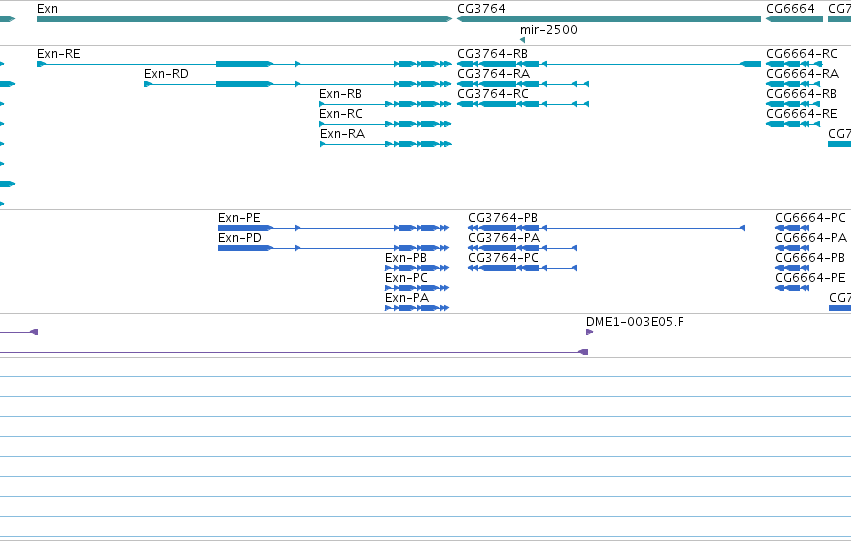Screen dimensions: 851x541
Task: Click the Exn-PD coding block
Action: [x=245, y=248]
